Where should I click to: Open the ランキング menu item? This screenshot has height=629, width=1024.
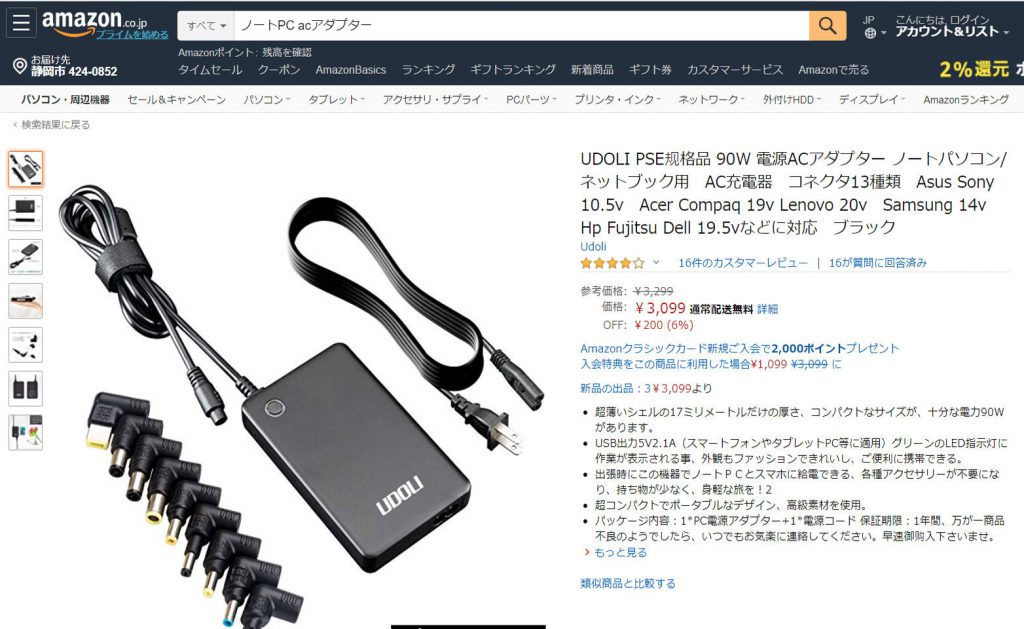pos(428,70)
